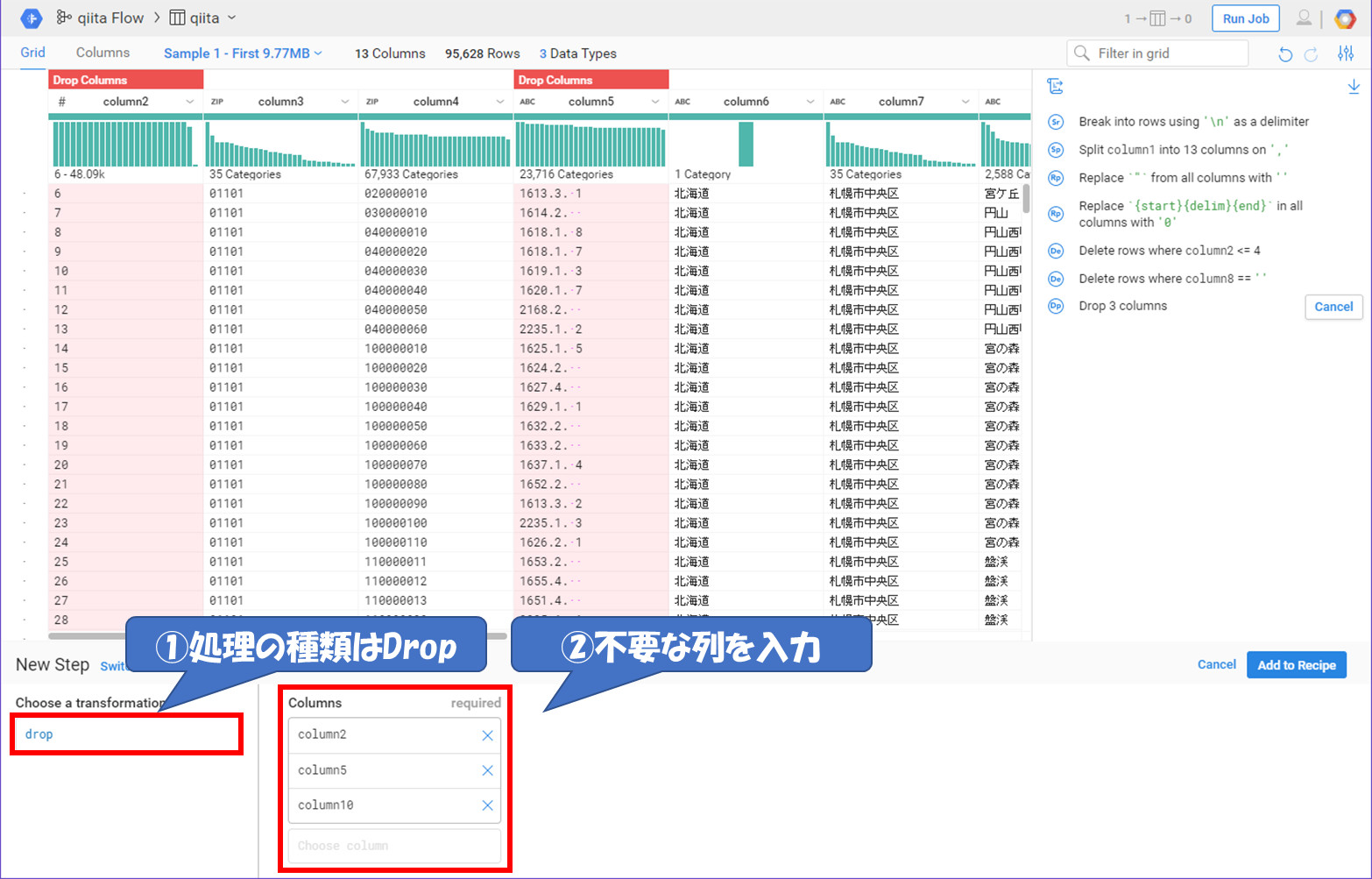Select the Grid tab
The width and height of the screenshot is (1372, 879).
click(x=32, y=53)
